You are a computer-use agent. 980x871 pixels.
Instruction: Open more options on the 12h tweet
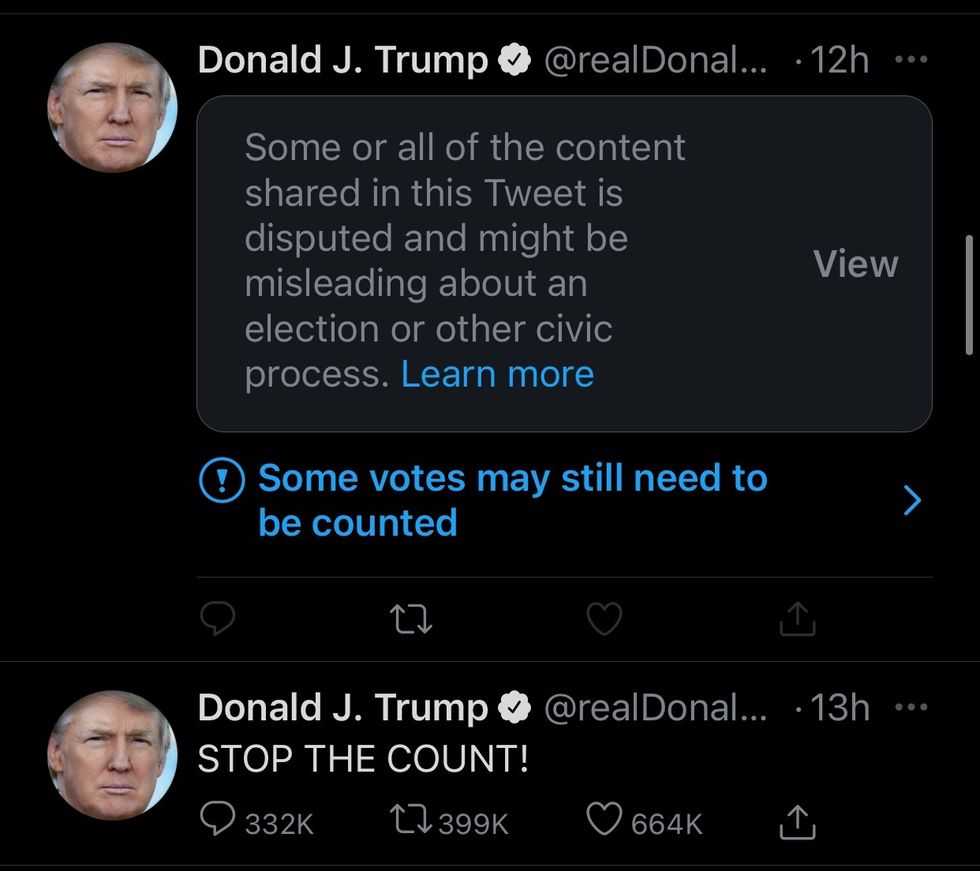(911, 60)
